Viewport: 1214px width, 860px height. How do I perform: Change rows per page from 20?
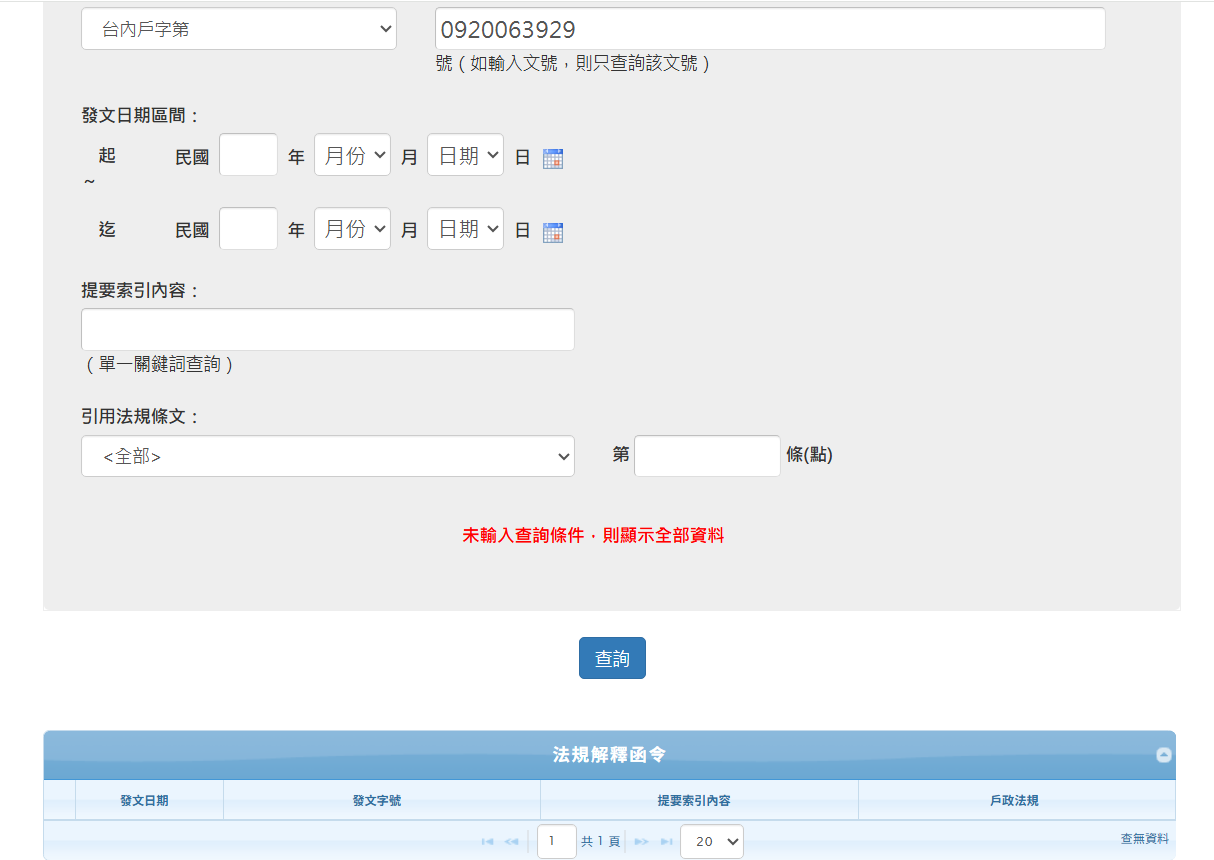(711, 842)
